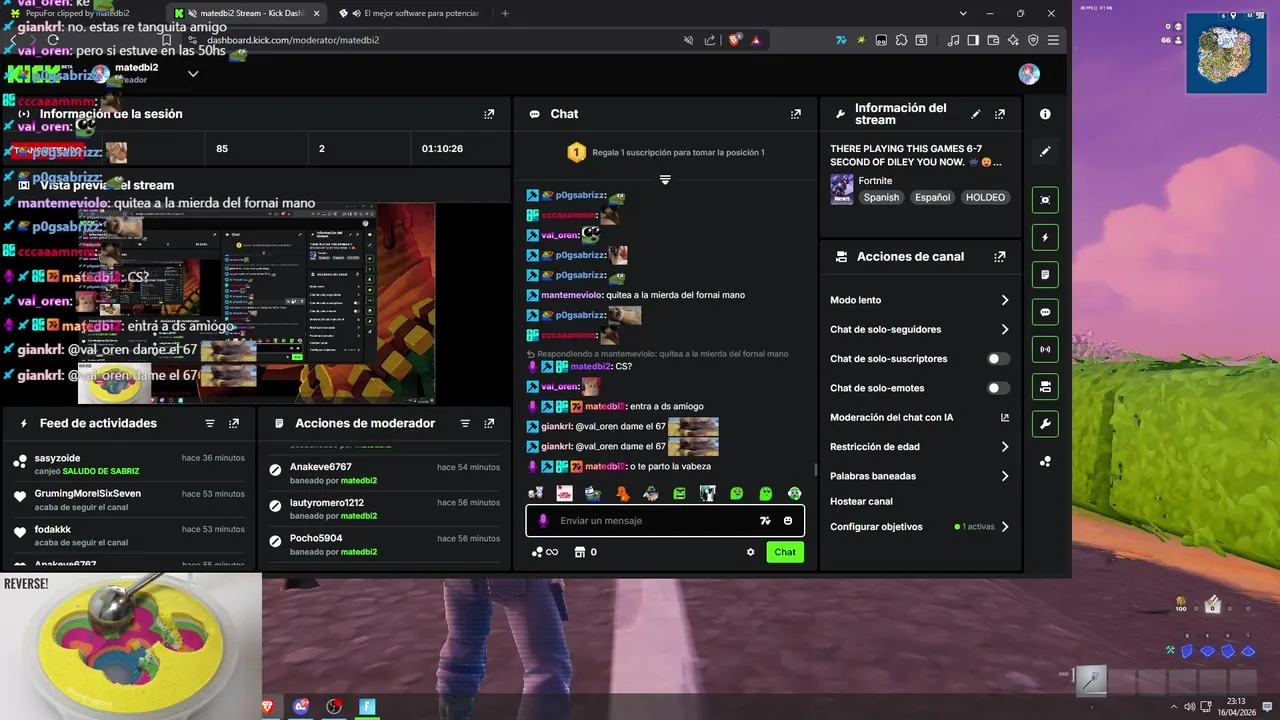
Task: Pop out the Acciones de moderador panel
Action: (x=489, y=424)
